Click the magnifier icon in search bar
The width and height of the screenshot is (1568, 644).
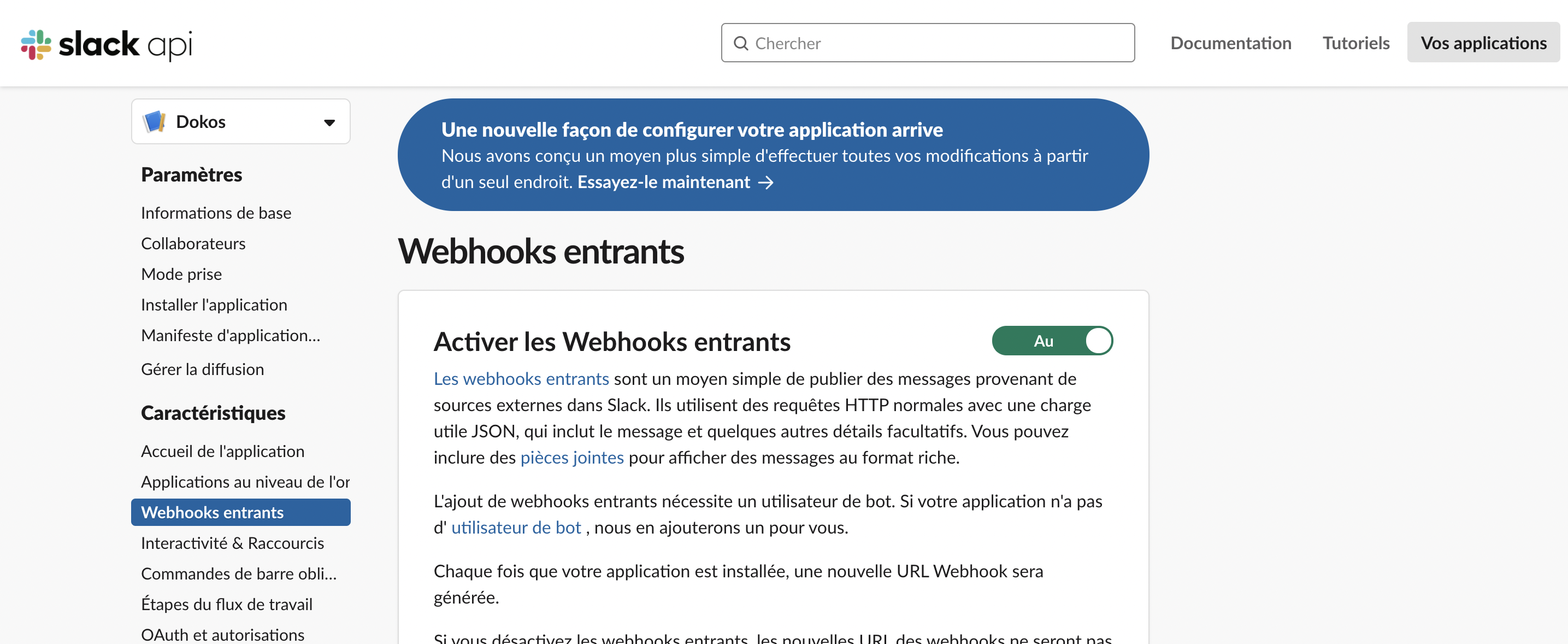(x=740, y=43)
